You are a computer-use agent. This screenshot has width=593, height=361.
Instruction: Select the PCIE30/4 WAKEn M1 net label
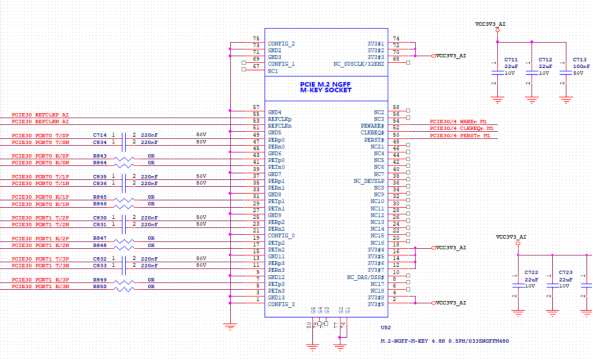458,122
